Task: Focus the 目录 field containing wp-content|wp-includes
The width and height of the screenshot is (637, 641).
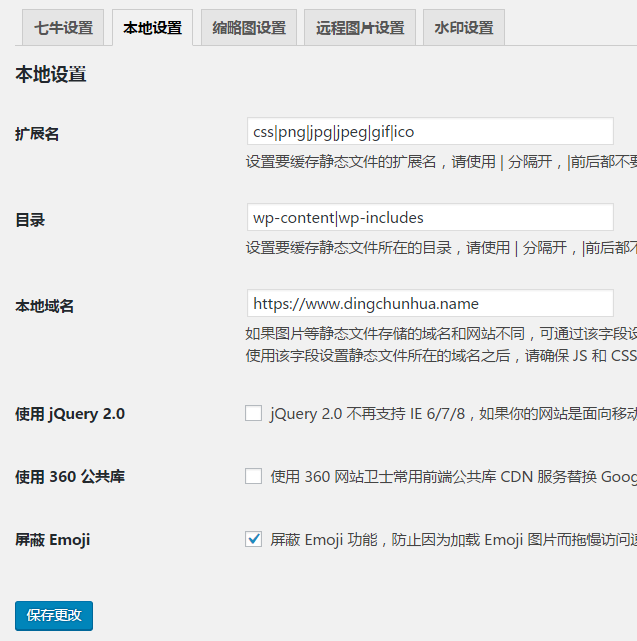Action: tap(430, 217)
